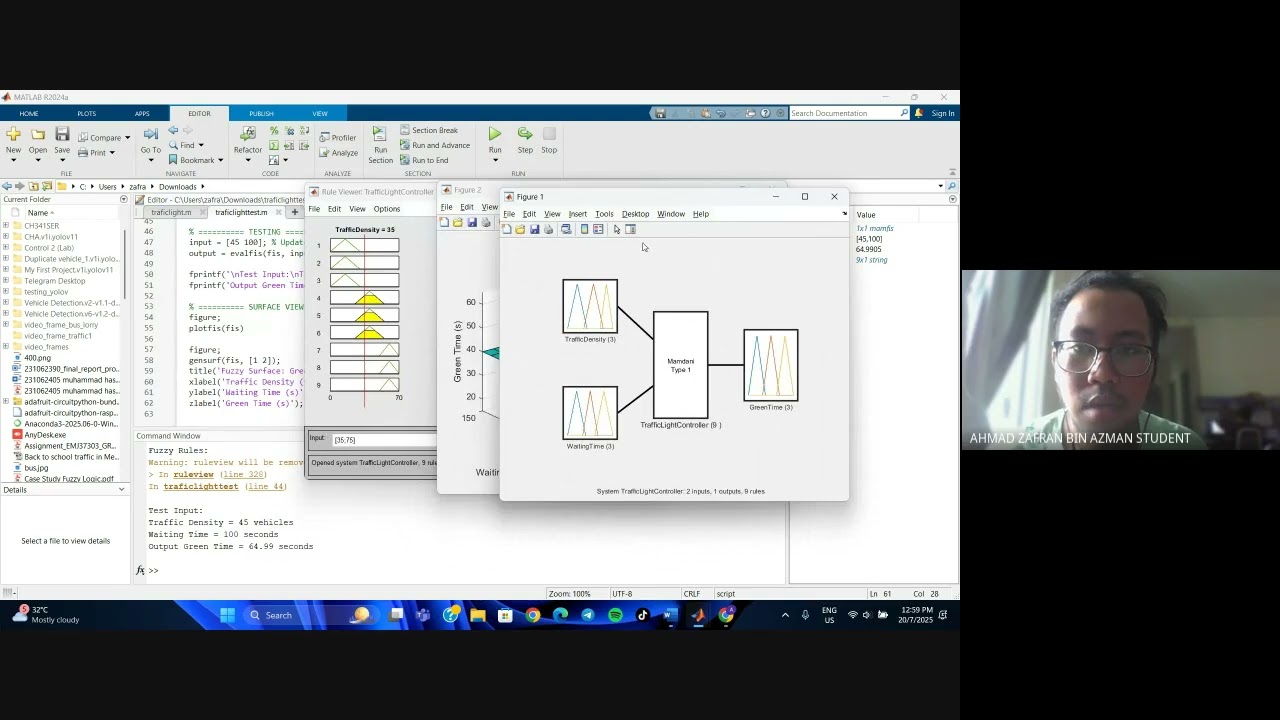Switch to the APPS ribbon tab
This screenshot has width=1280, height=720.
[142, 113]
